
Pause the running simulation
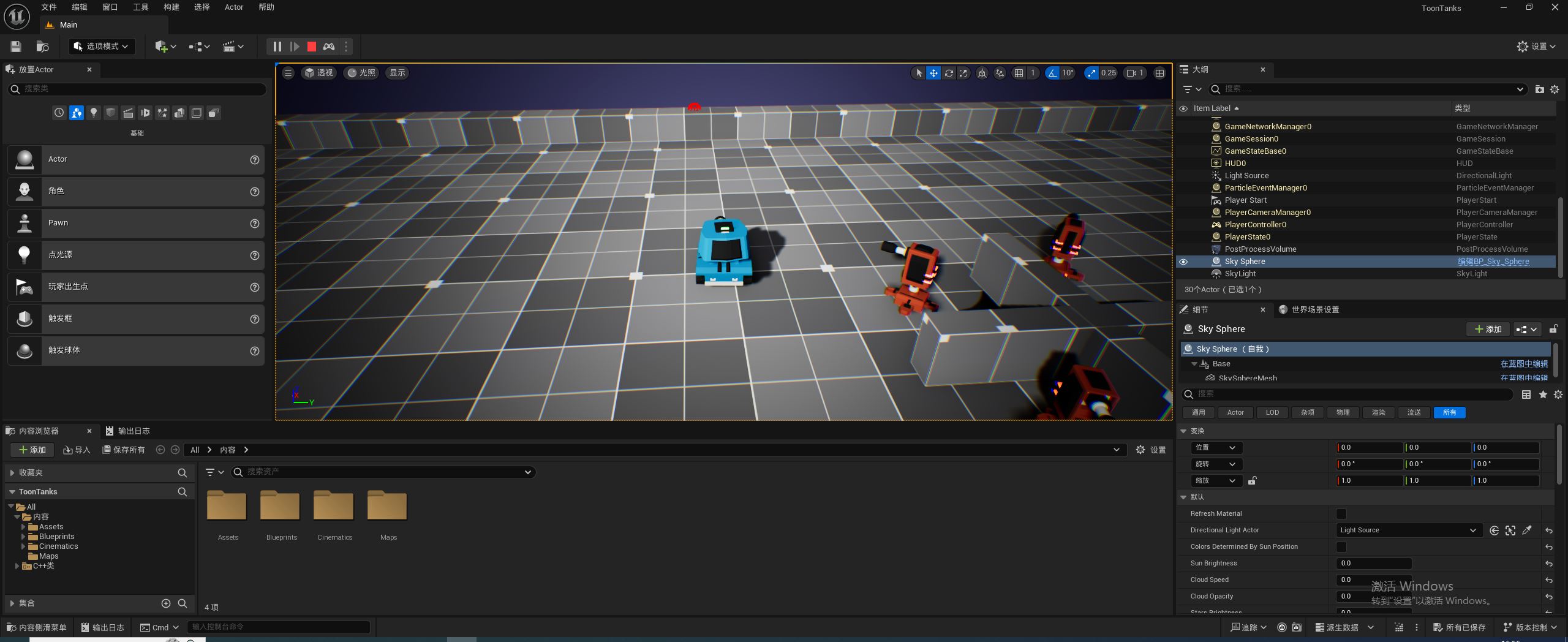pos(277,47)
